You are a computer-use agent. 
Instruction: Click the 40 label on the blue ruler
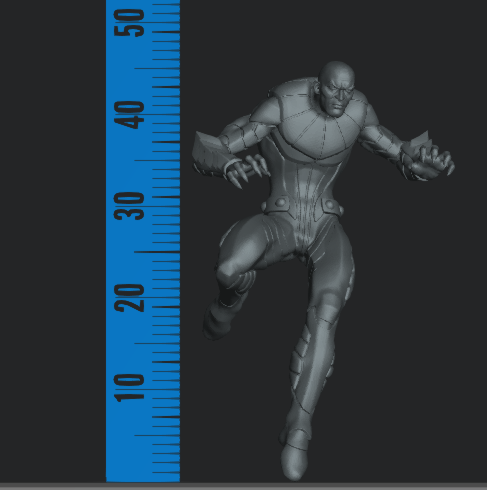click(x=129, y=115)
